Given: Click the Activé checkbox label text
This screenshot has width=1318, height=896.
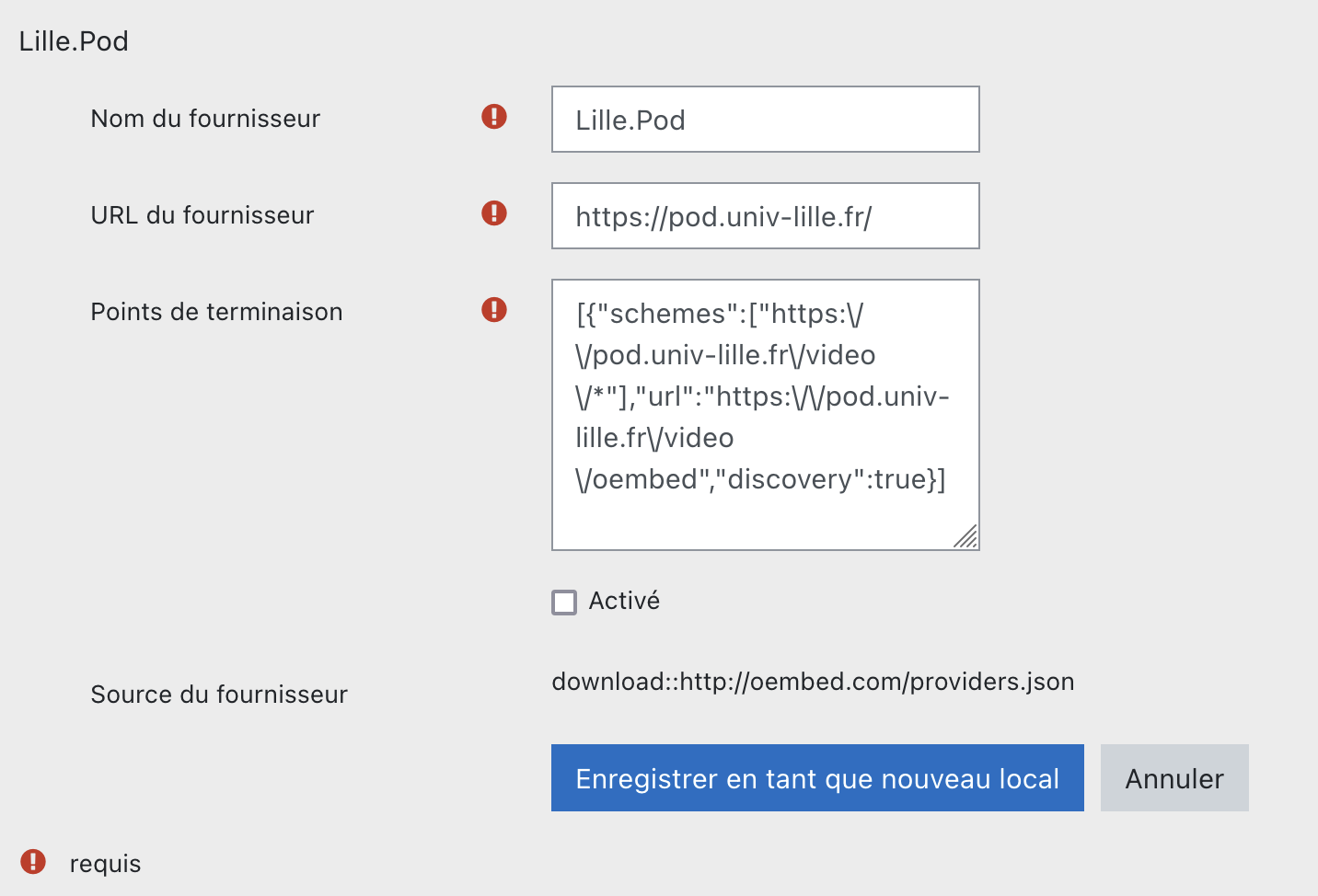Looking at the screenshot, I should click(x=624, y=601).
